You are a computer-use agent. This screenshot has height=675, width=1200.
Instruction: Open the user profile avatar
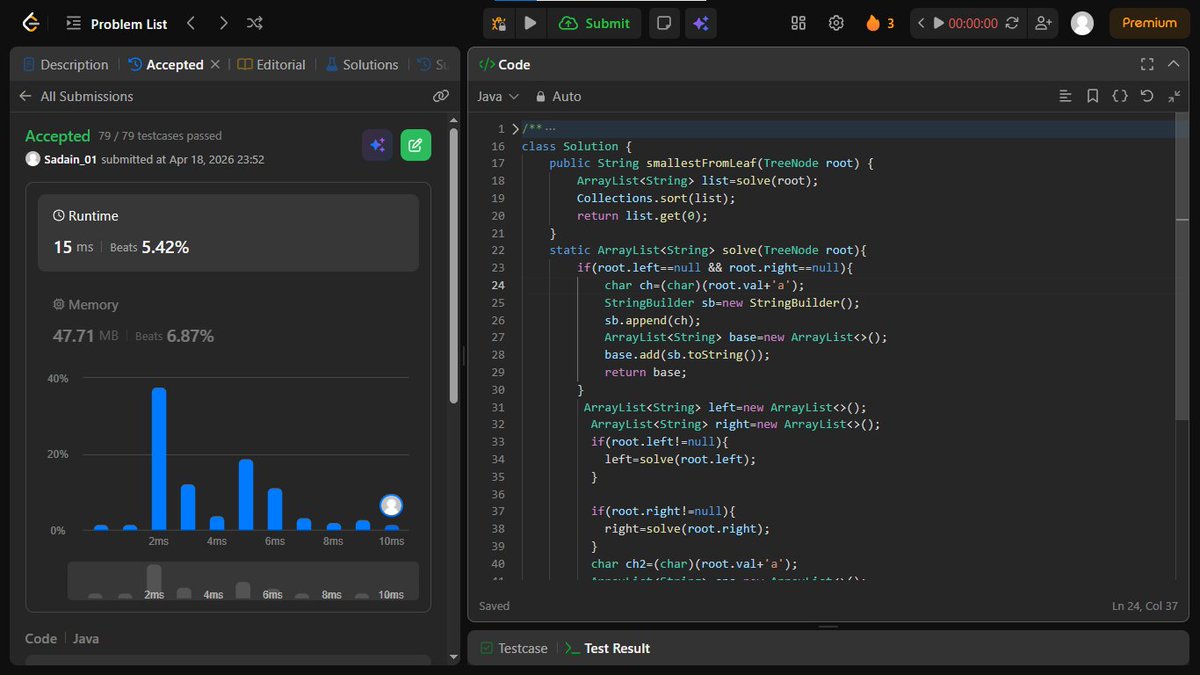pos(1082,23)
